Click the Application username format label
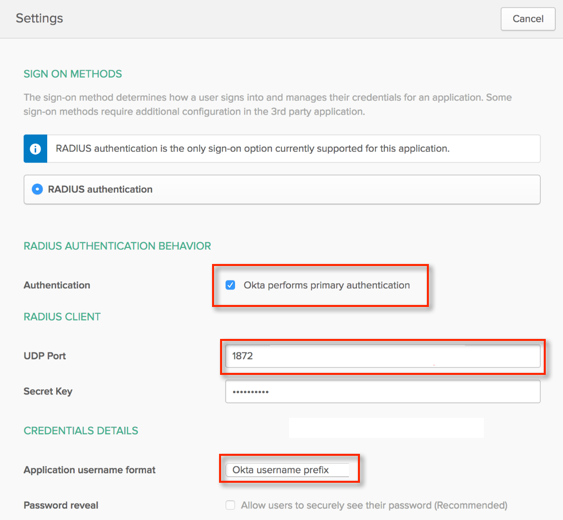 click(90, 470)
